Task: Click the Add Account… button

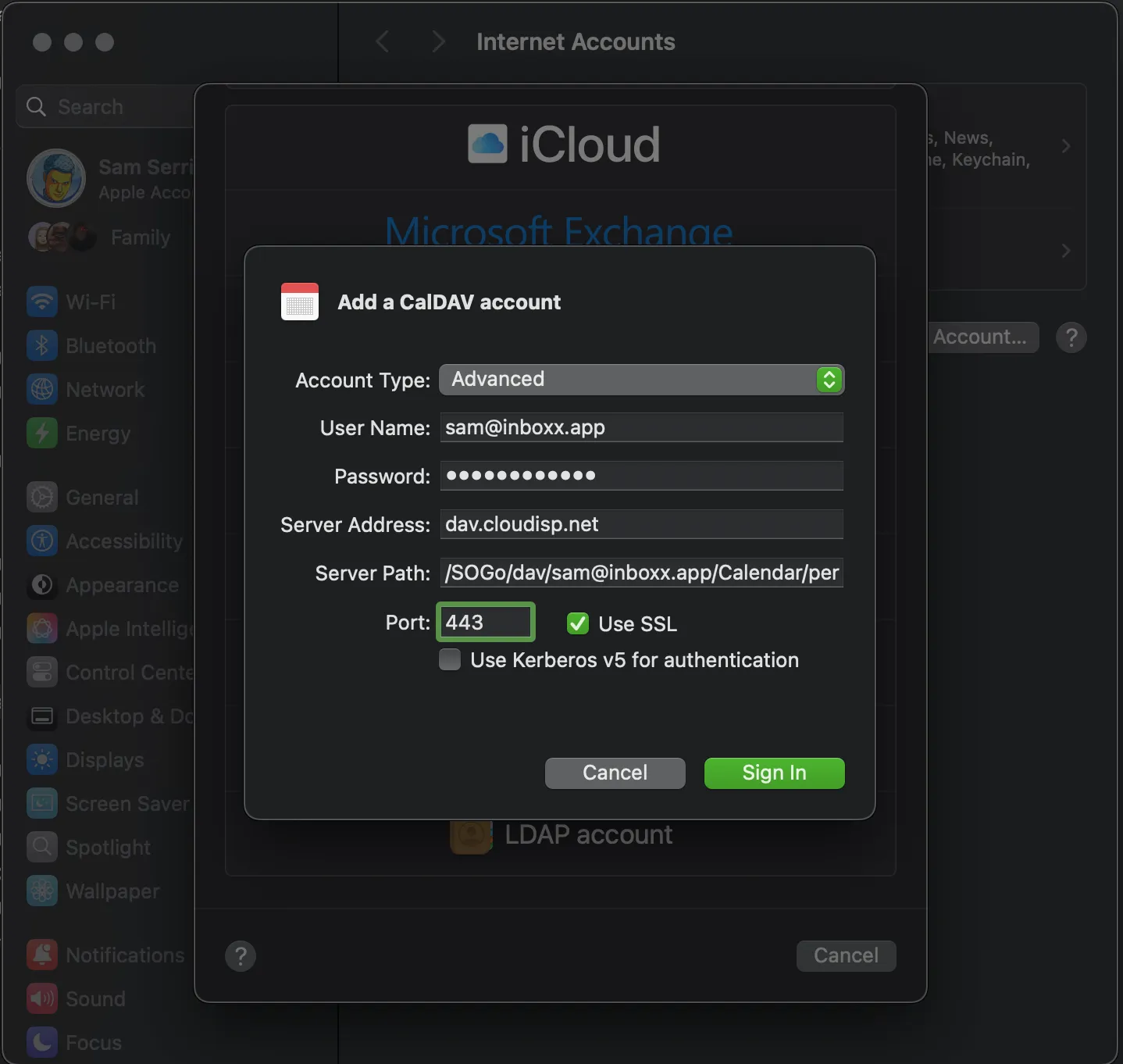Action: pos(983,337)
